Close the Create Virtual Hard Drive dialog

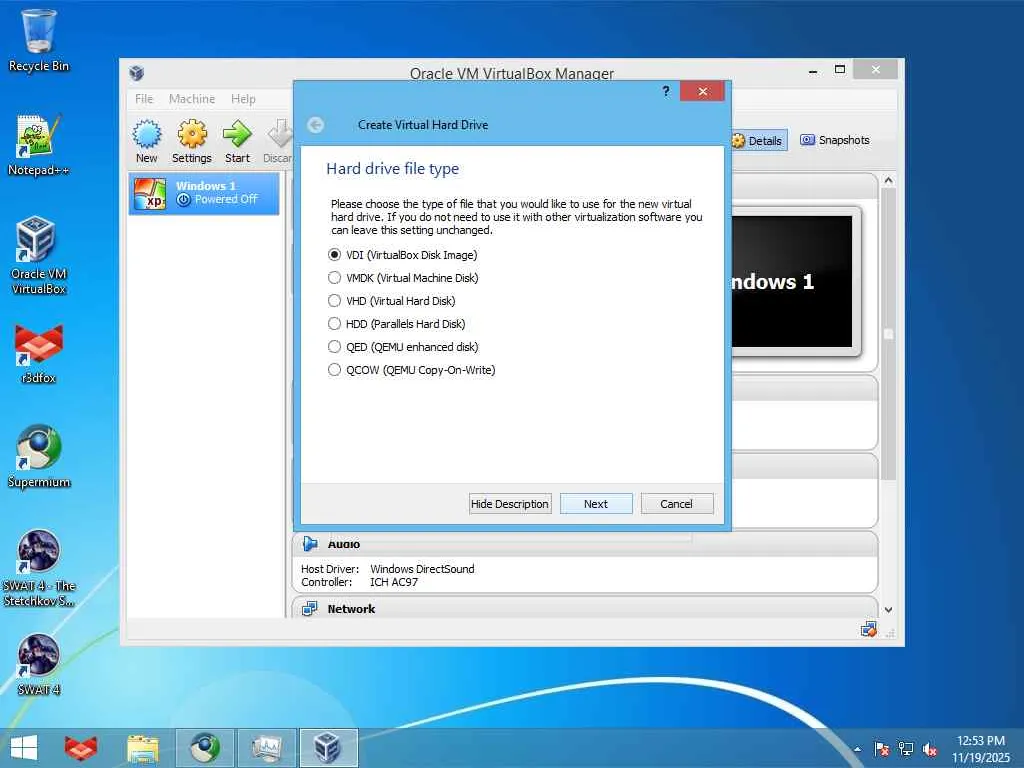tap(702, 91)
